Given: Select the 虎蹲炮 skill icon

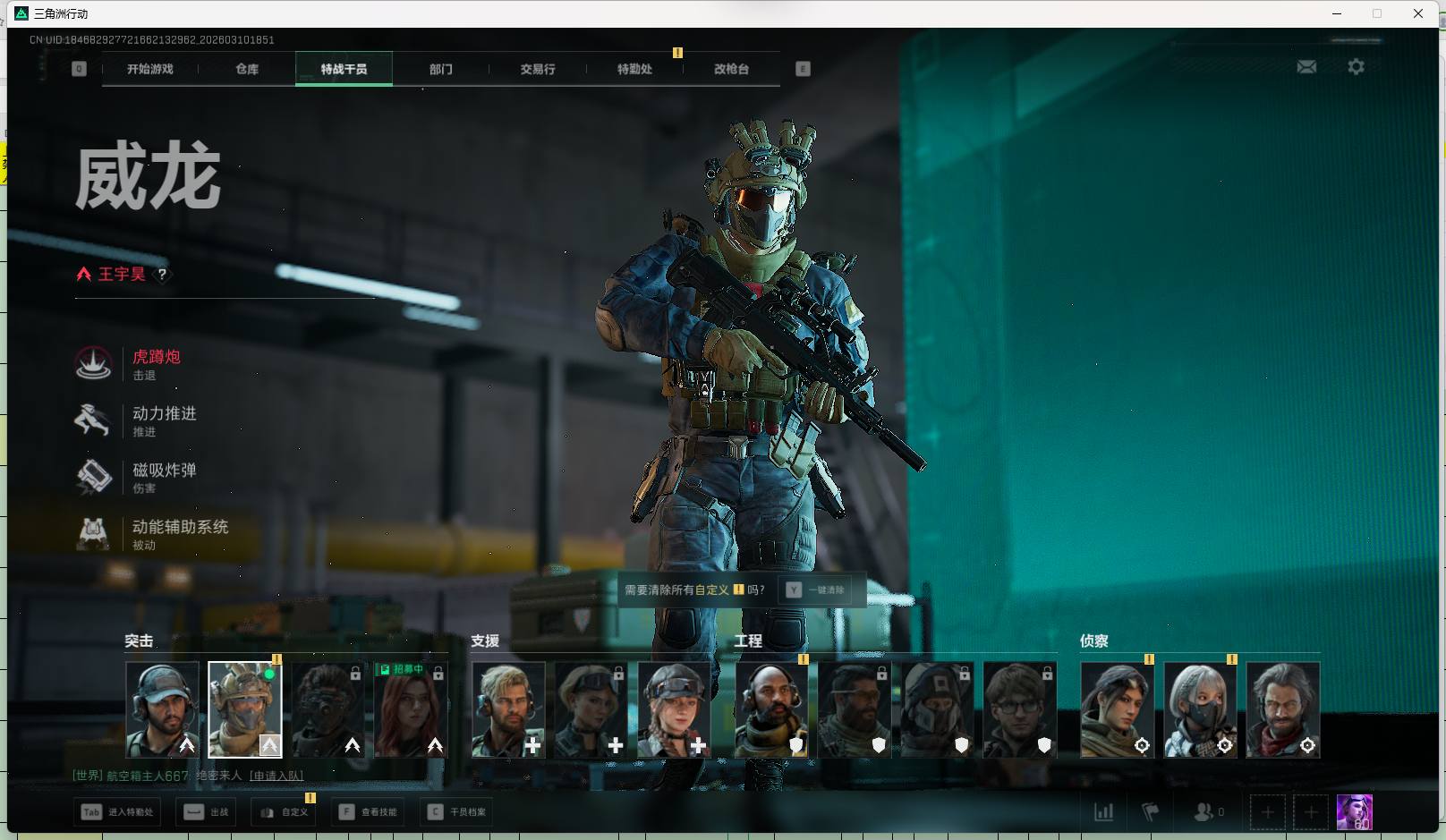Looking at the screenshot, I should click(93, 364).
